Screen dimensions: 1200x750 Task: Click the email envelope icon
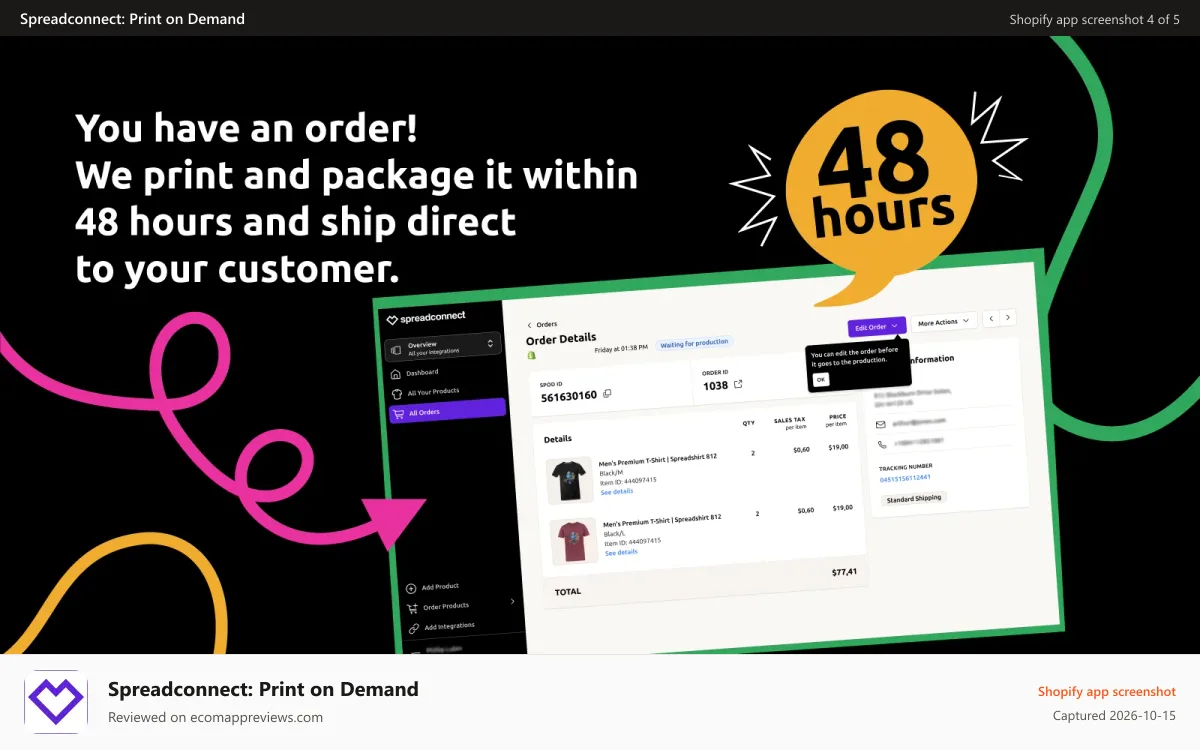point(881,424)
